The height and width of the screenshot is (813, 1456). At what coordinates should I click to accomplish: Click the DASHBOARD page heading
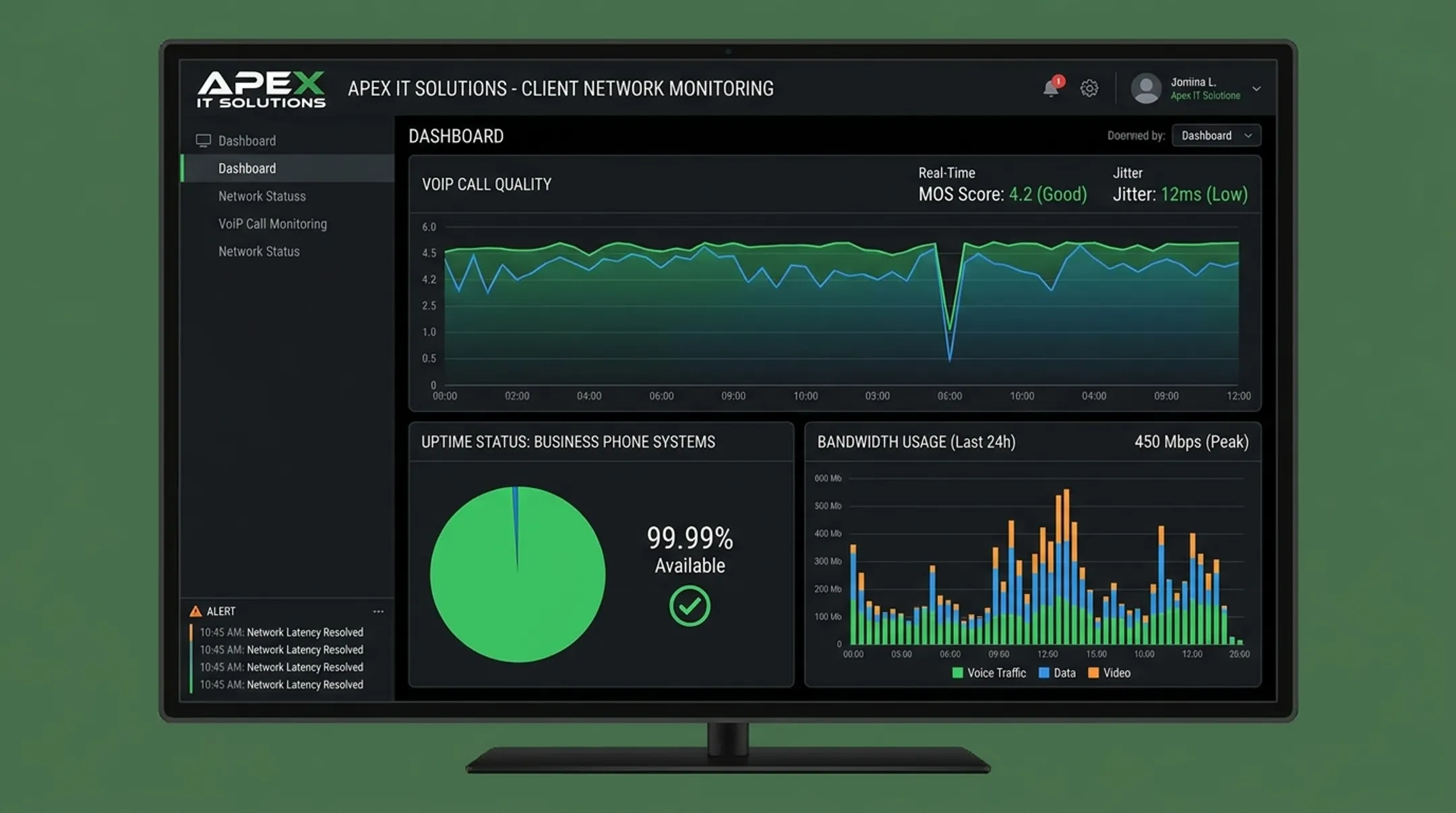456,136
